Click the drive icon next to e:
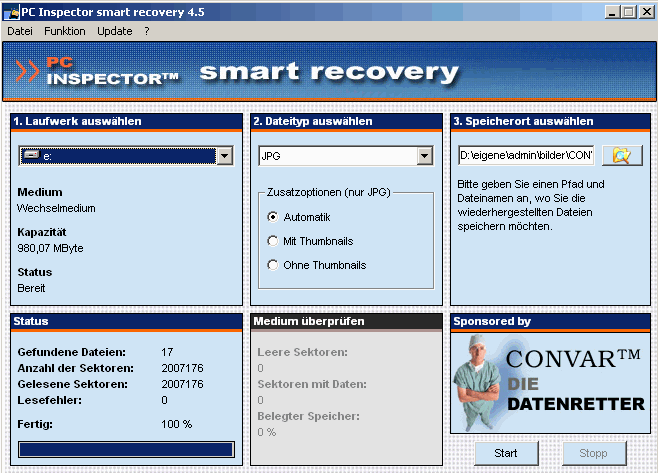Screen dimensions: 658x473 pyautogui.click(x=31, y=155)
